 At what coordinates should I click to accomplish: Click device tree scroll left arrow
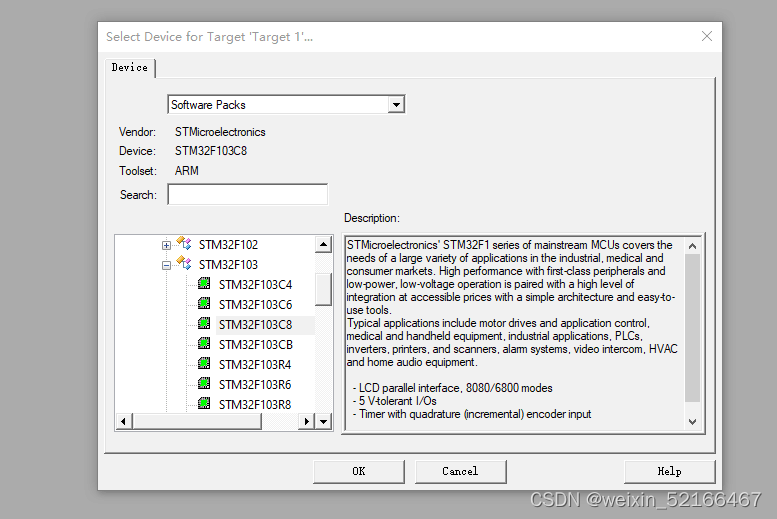(123, 422)
